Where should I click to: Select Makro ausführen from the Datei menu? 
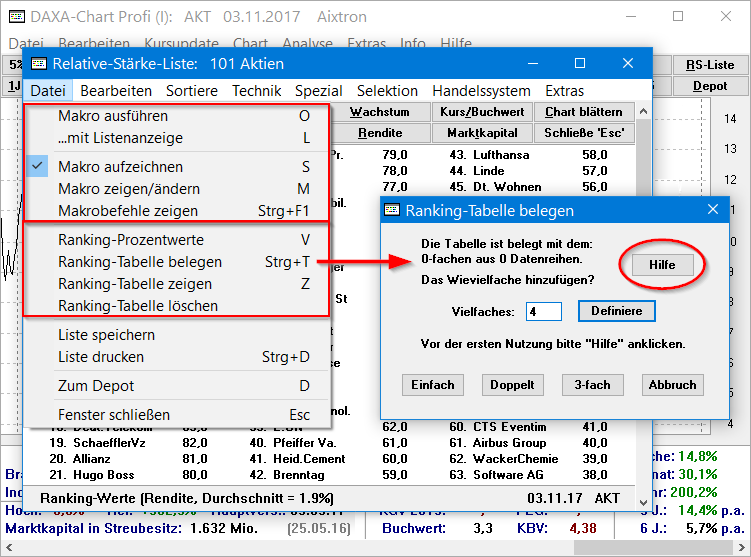(113, 116)
